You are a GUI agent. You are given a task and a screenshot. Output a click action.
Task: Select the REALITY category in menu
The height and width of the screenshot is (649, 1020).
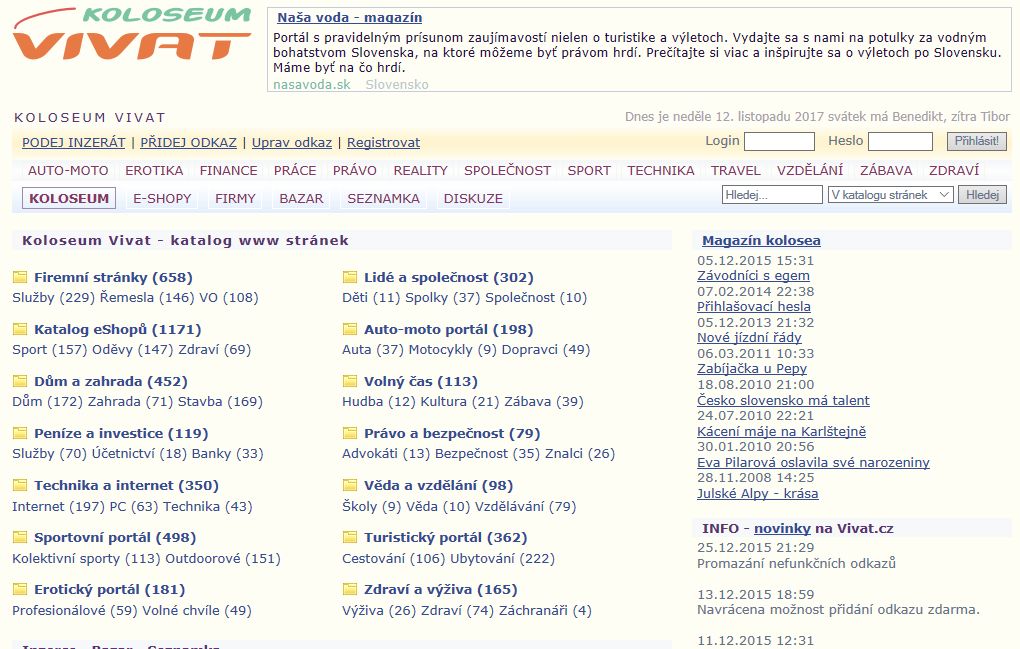coord(420,171)
